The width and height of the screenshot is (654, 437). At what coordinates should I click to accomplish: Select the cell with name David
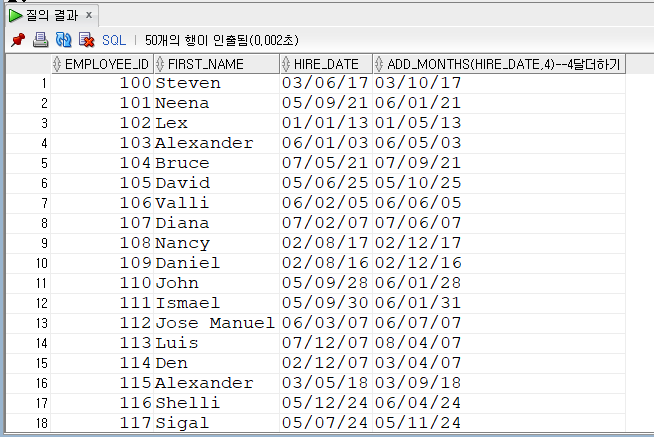tap(216, 183)
